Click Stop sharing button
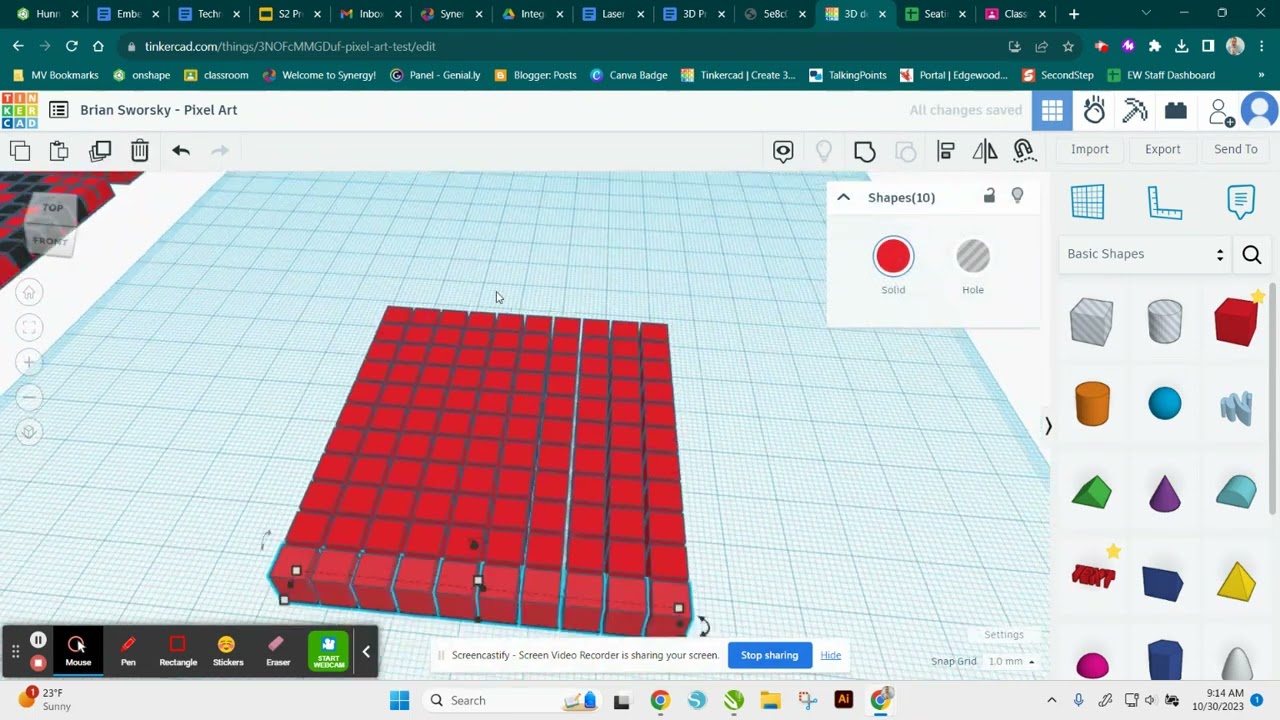 [769, 655]
